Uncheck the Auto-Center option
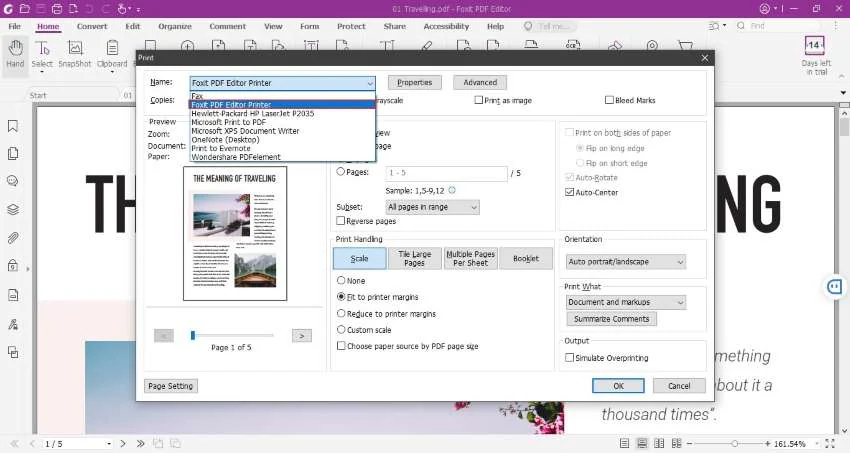This screenshot has width=850, height=453. pos(569,192)
